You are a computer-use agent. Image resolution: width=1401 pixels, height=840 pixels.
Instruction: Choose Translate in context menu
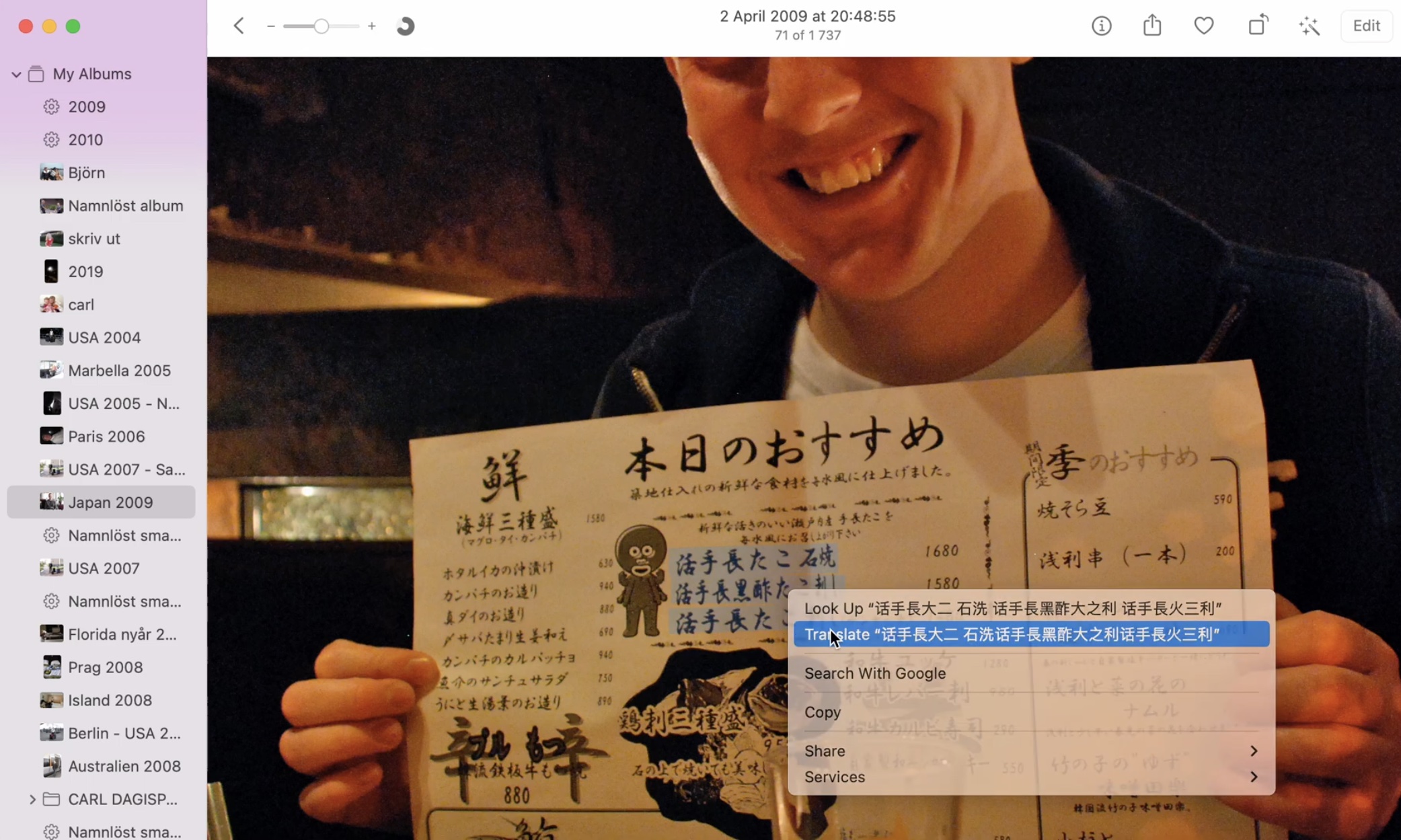(x=1031, y=634)
